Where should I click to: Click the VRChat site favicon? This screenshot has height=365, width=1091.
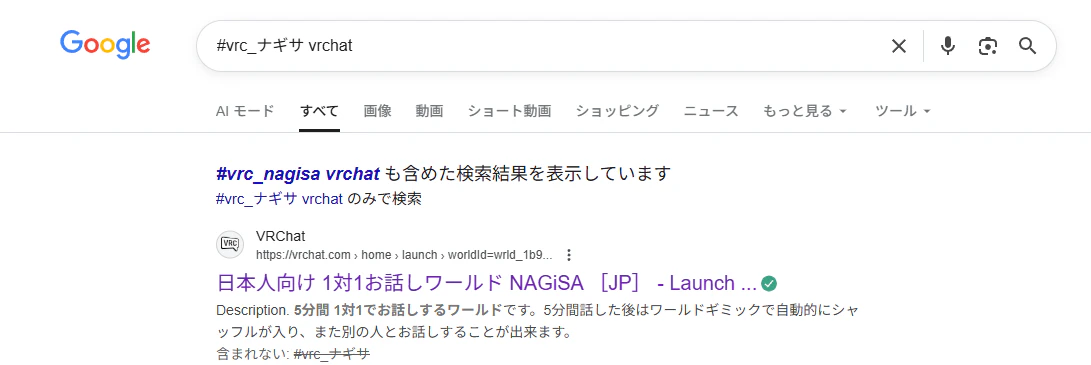click(x=230, y=244)
